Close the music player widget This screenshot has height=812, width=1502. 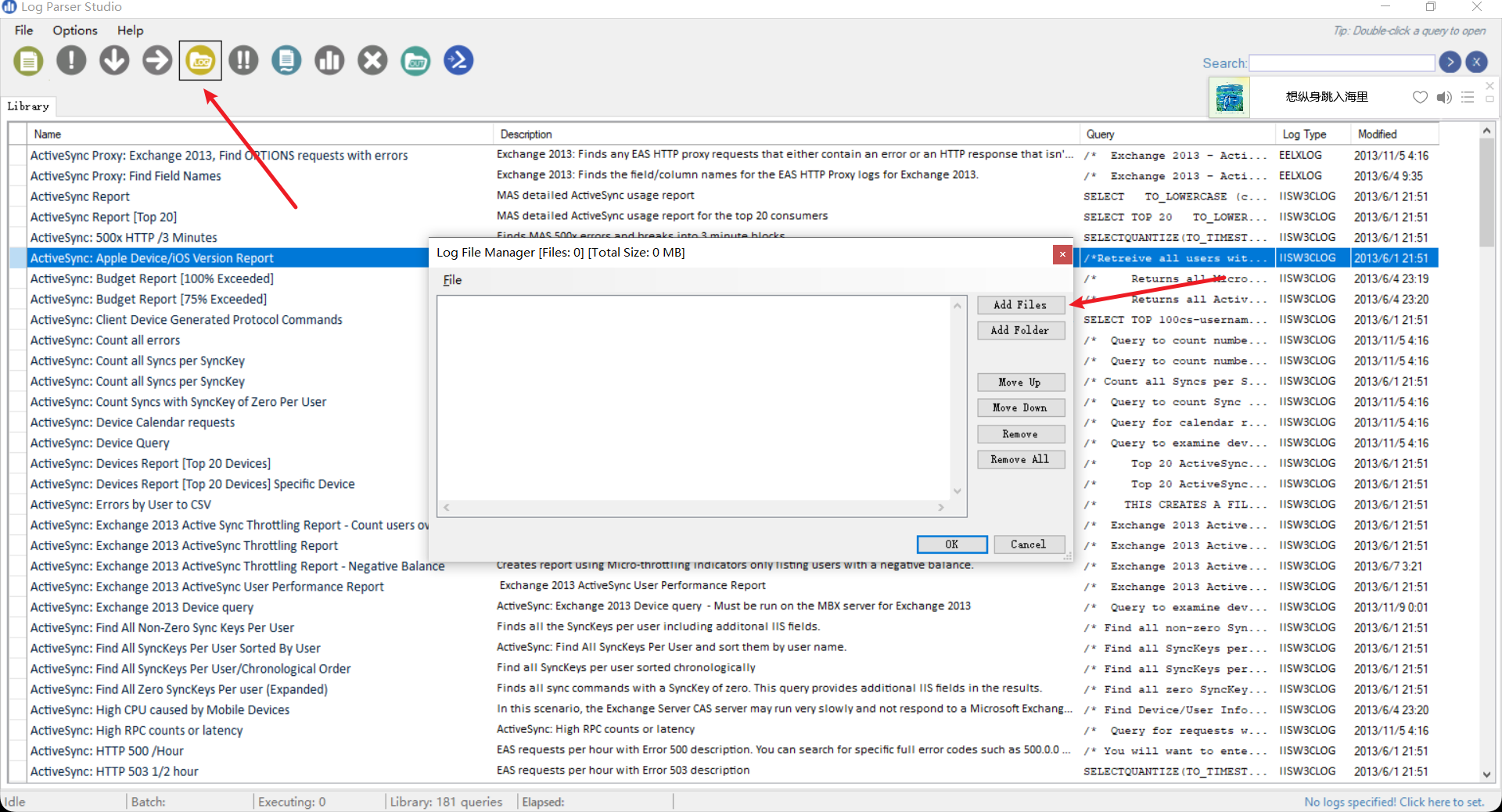[1489, 85]
